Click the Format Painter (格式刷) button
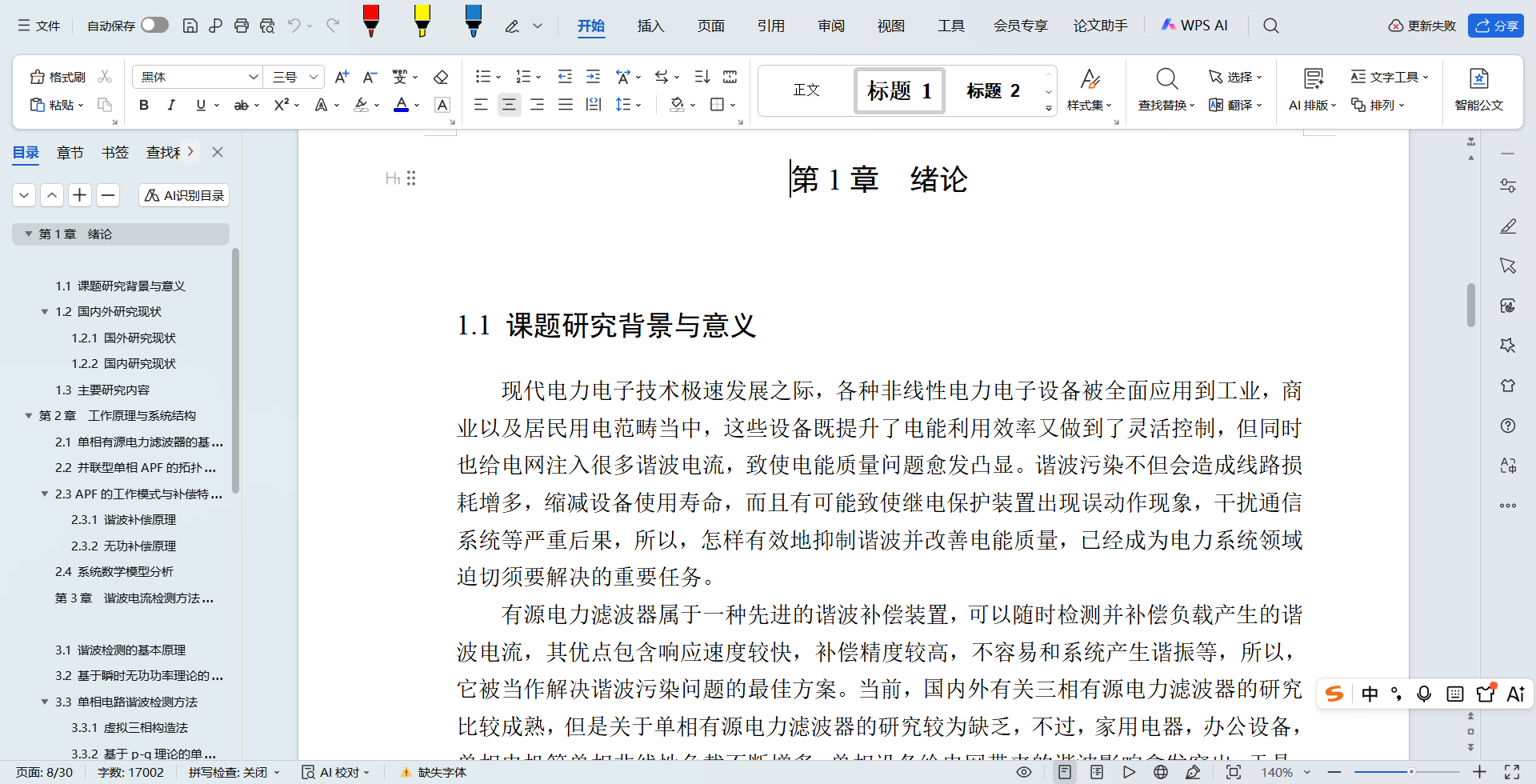The image size is (1536, 784). pyautogui.click(x=58, y=77)
